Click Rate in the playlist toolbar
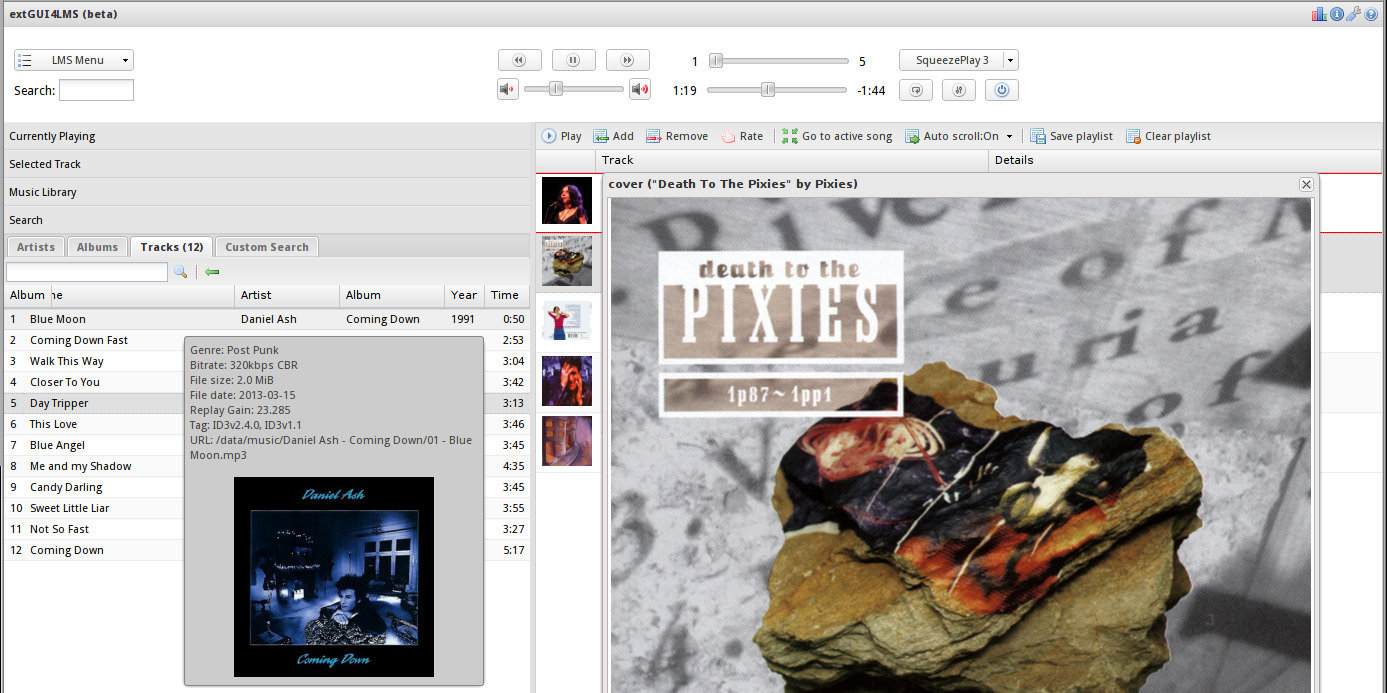1387x693 pixels. click(x=741, y=136)
